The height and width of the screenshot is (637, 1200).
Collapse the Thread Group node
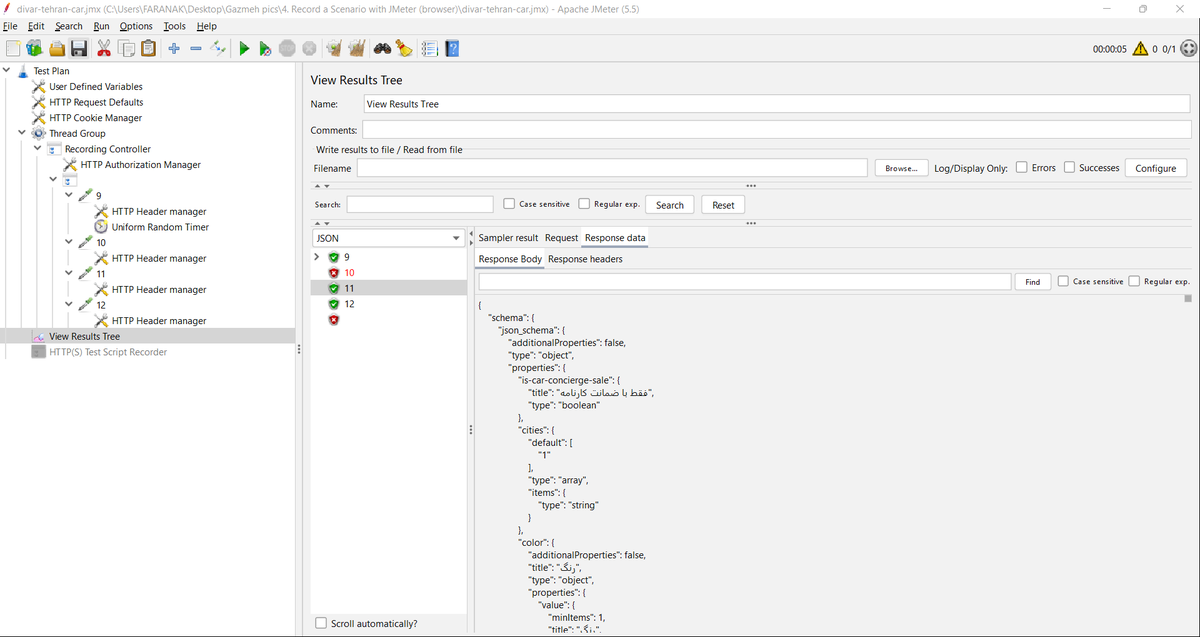pos(22,133)
